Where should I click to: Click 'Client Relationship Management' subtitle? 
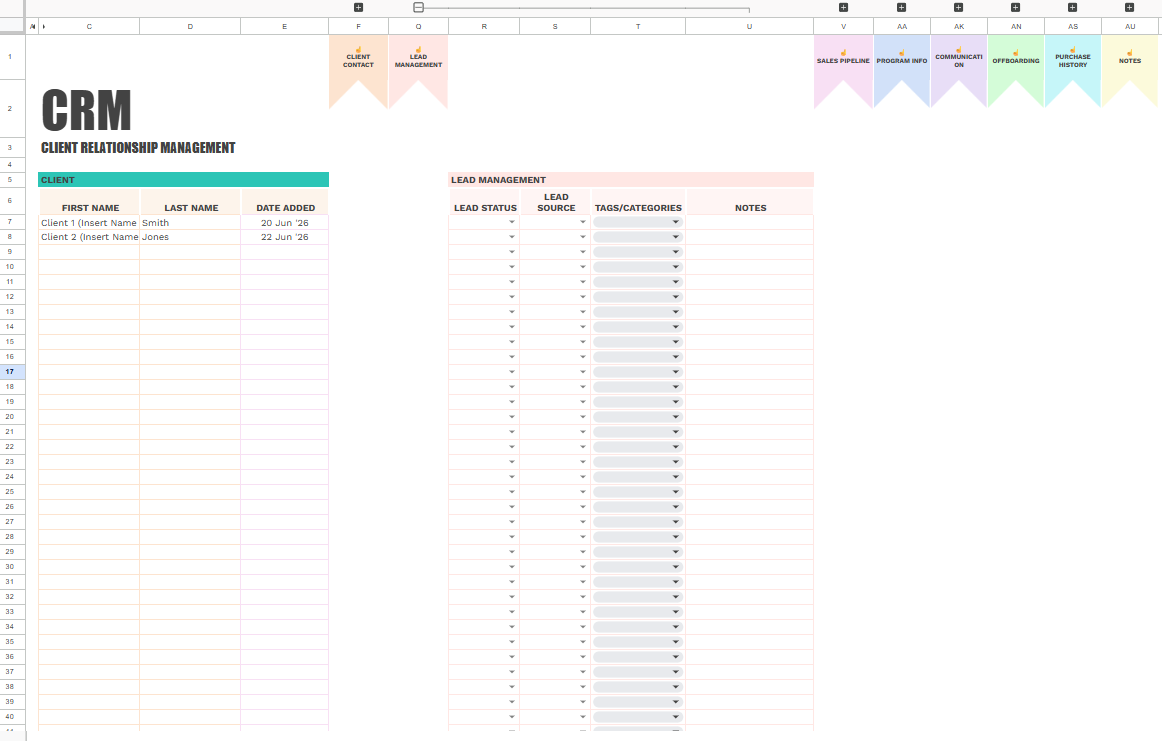(138, 147)
